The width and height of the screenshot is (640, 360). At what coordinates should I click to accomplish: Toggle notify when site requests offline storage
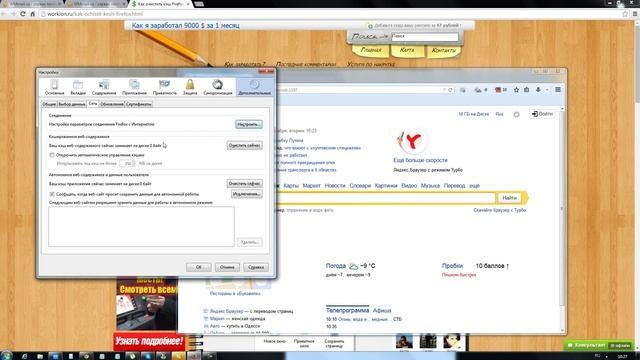point(52,194)
